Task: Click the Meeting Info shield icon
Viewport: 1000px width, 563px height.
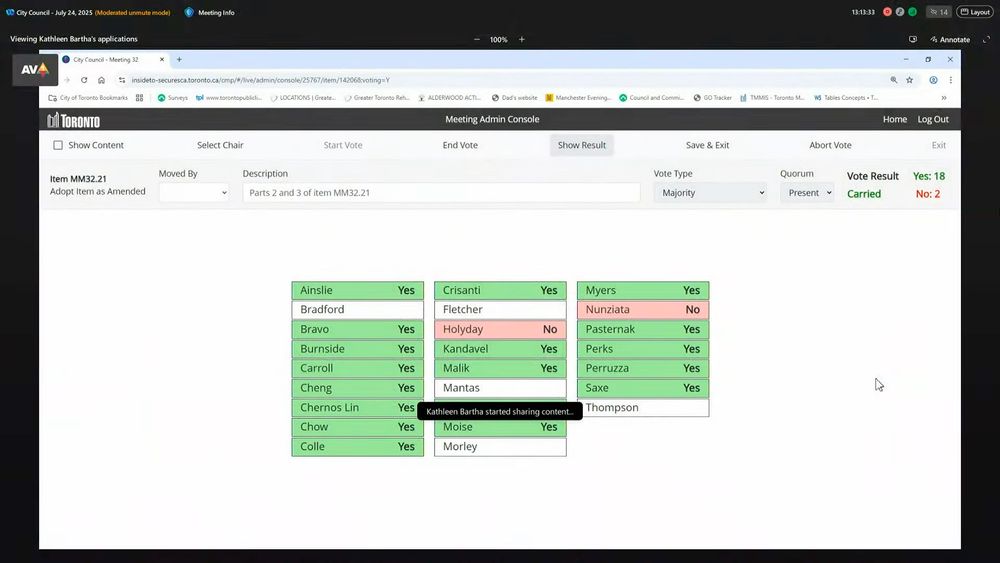Action: (x=189, y=12)
